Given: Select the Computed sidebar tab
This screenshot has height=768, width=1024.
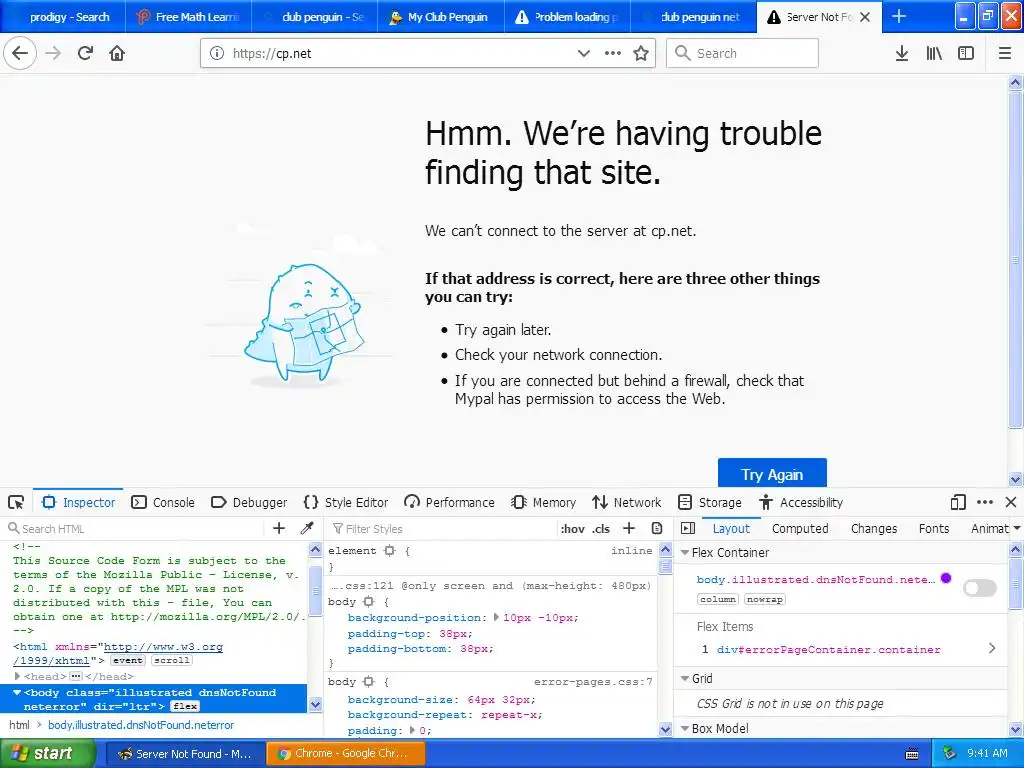Looking at the screenshot, I should (x=800, y=528).
